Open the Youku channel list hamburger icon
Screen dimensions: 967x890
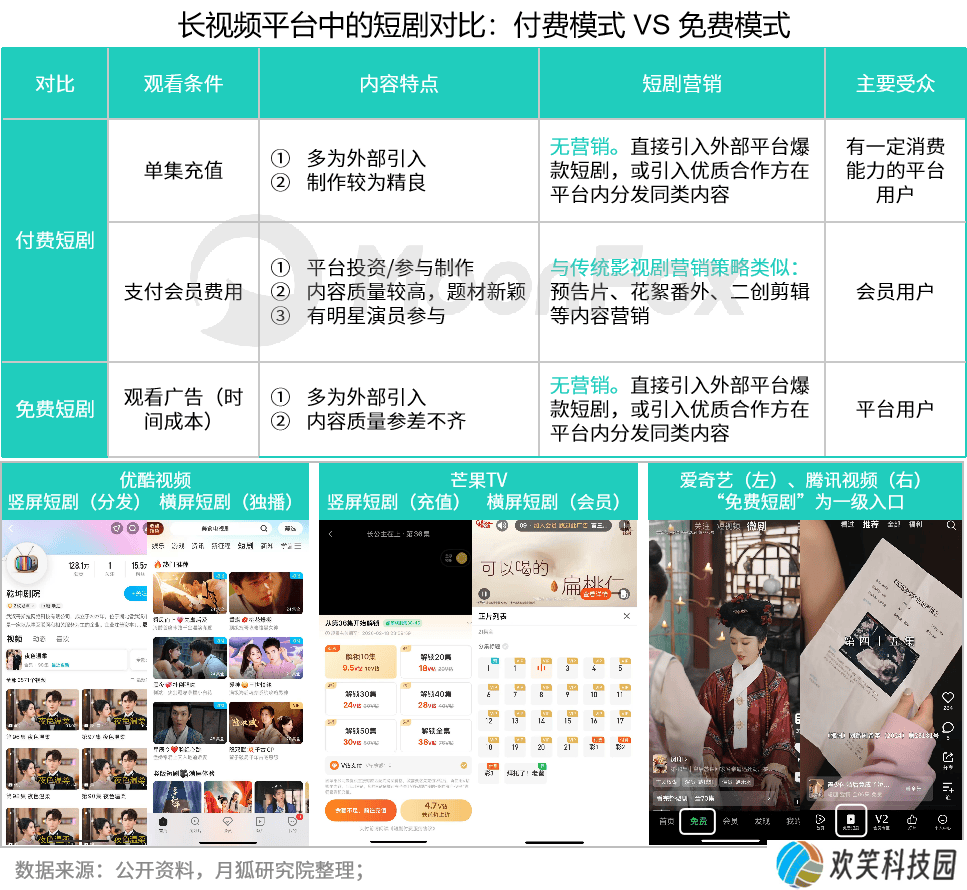pos(298,546)
